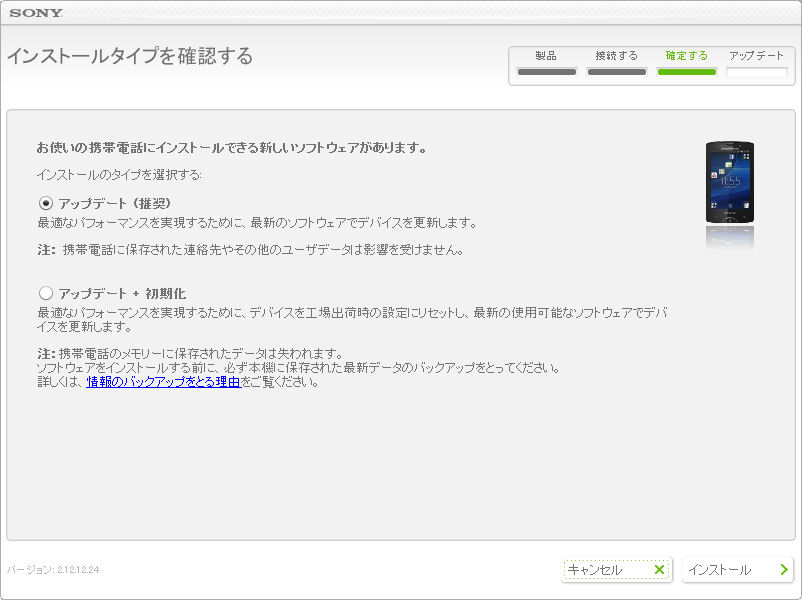Click the phone thumbnail image

(730, 182)
